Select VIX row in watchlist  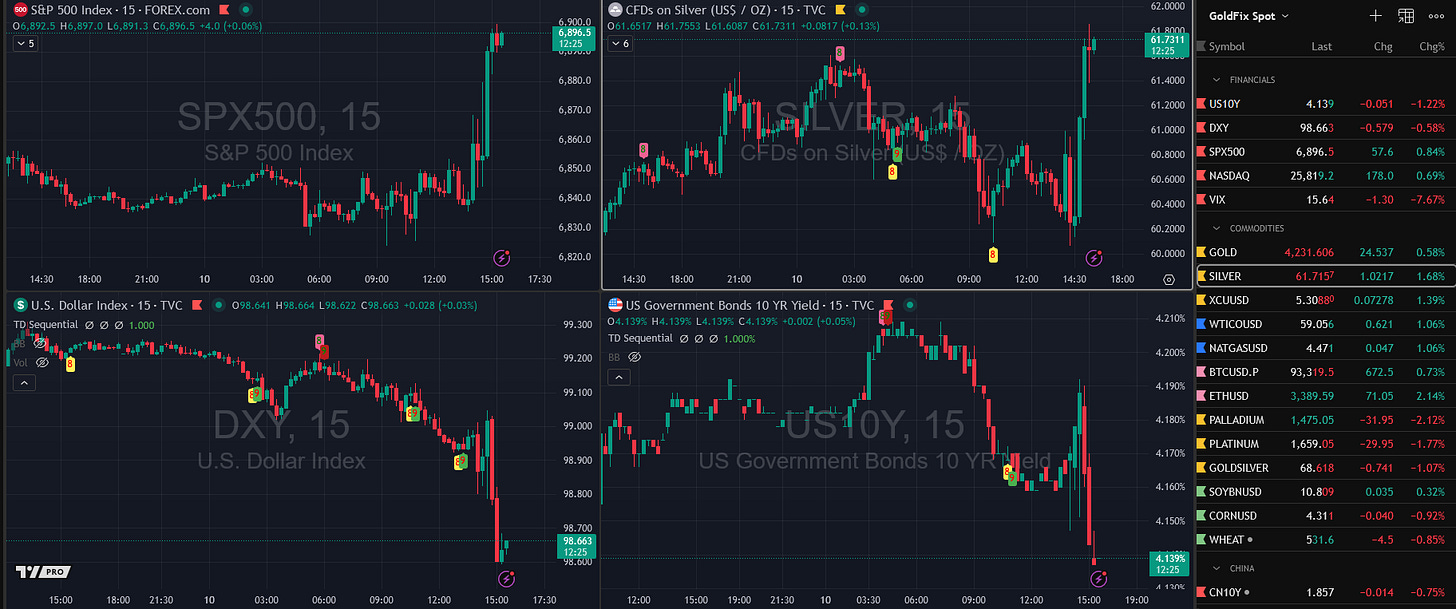coord(1325,200)
